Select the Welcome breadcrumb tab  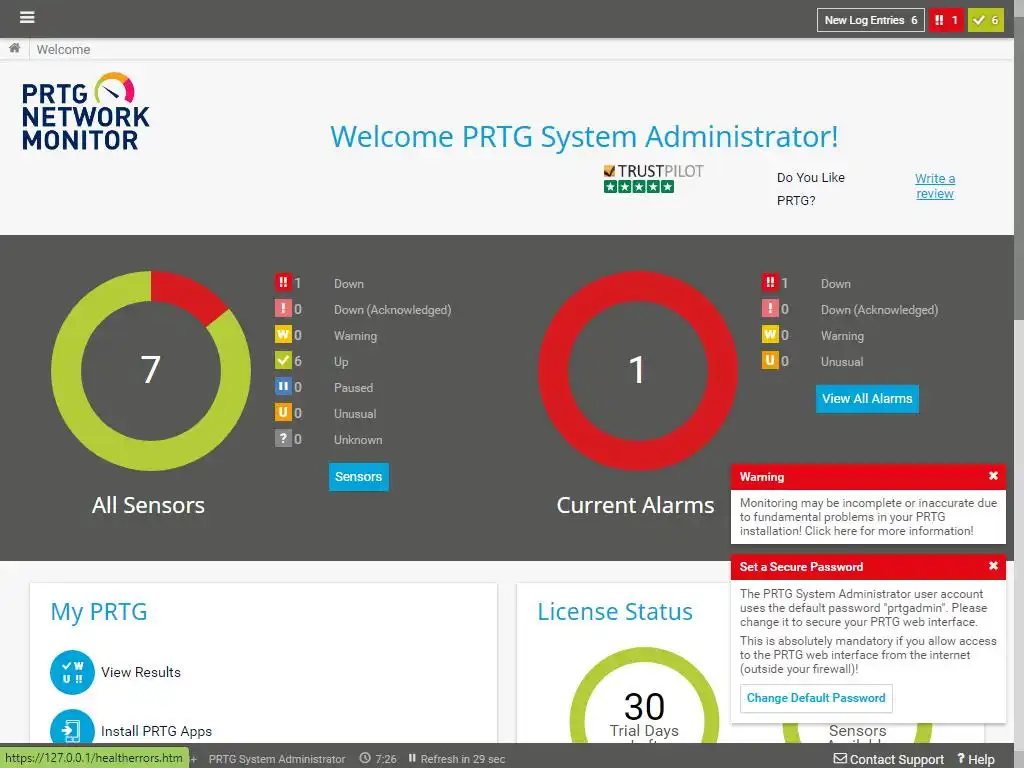63,50
